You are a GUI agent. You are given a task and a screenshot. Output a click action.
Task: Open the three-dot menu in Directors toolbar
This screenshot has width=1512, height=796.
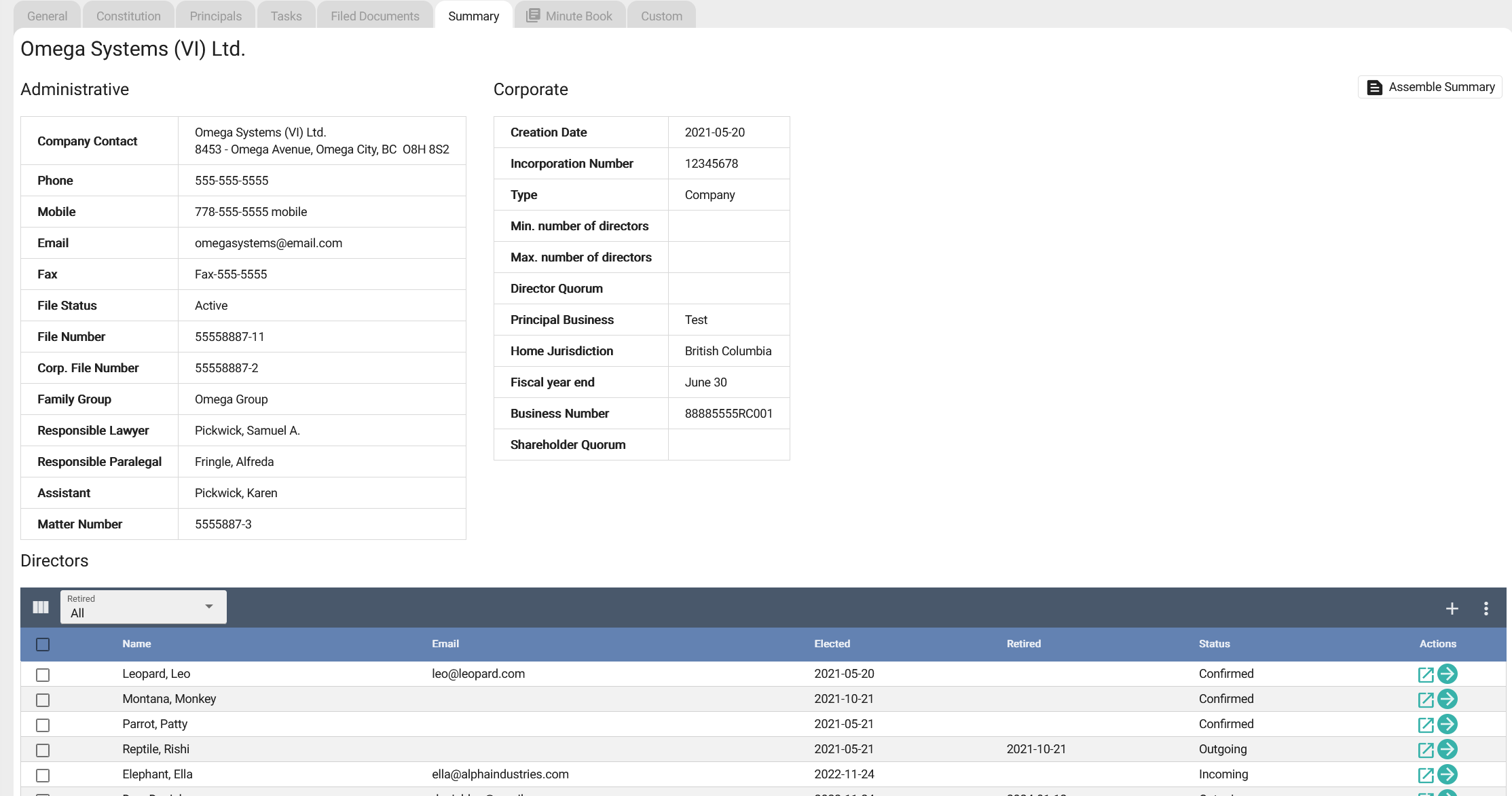(x=1486, y=609)
